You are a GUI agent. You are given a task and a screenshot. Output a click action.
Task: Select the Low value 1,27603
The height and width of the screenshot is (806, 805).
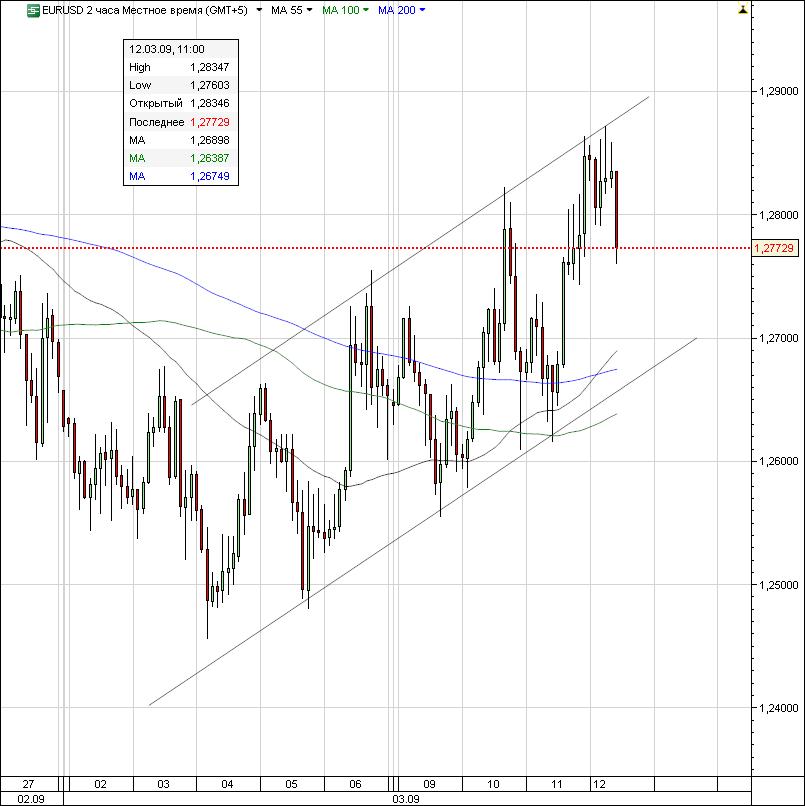click(x=210, y=85)
